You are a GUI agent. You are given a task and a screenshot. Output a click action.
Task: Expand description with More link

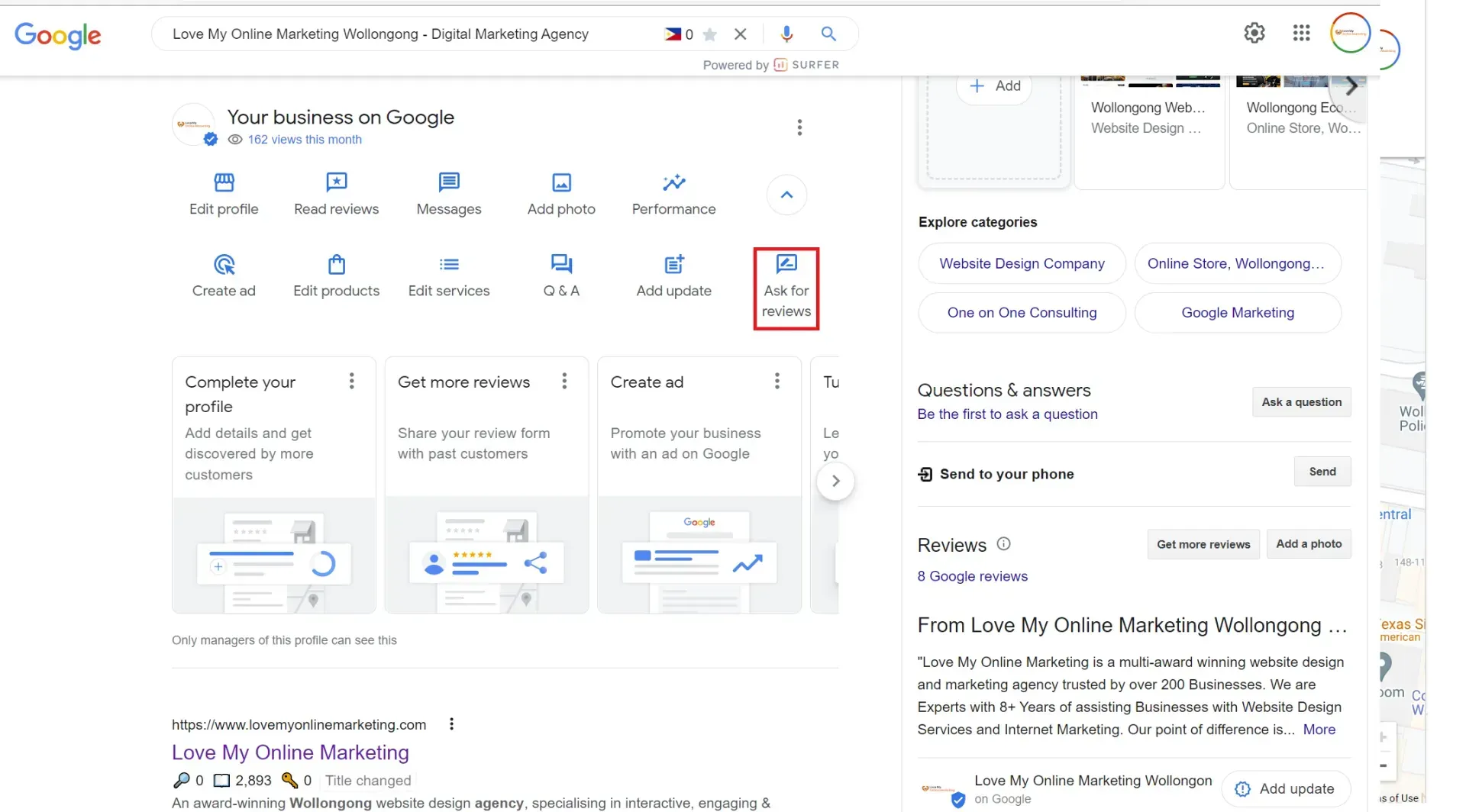coord(1319,730)
